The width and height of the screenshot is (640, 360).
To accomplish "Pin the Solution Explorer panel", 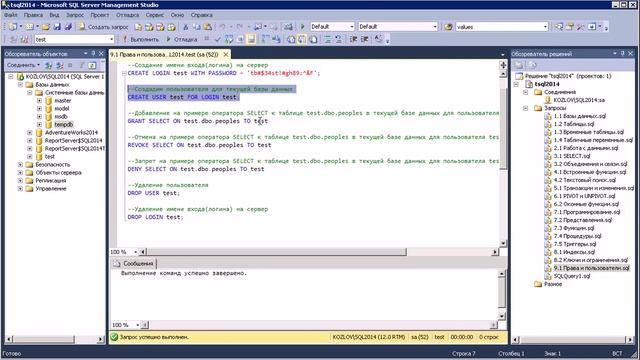I will click(622, 53).
